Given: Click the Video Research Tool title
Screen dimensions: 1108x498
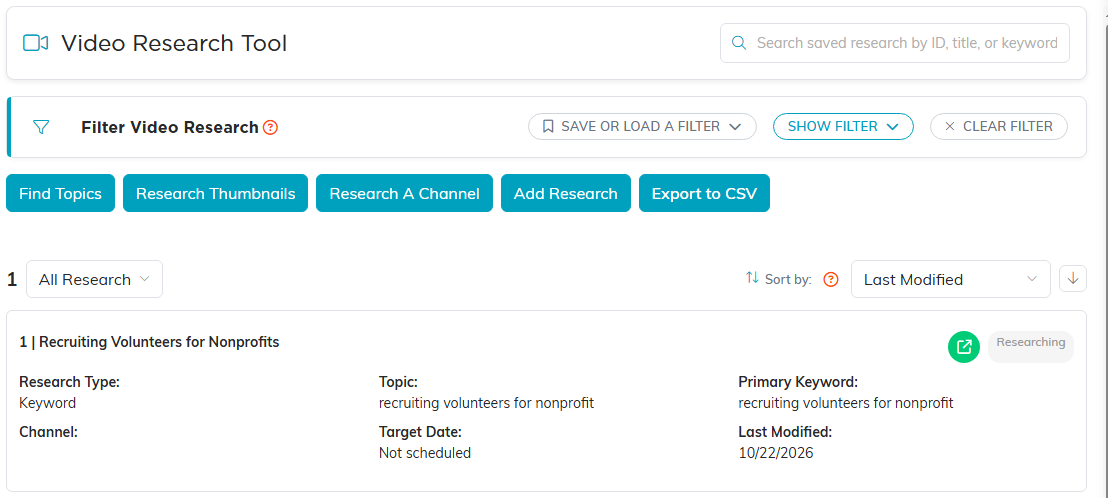Looking at the screenshot, I should click(174, 43).
